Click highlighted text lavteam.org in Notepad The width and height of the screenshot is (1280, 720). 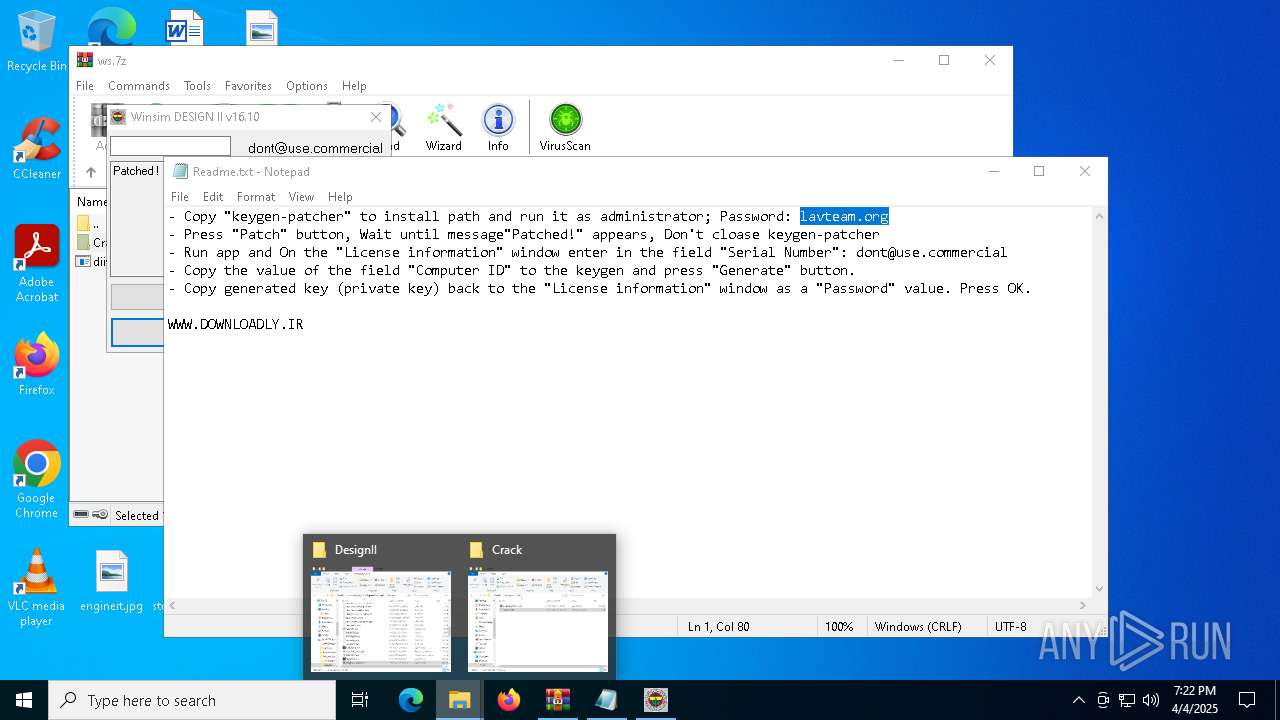point(844,216)
